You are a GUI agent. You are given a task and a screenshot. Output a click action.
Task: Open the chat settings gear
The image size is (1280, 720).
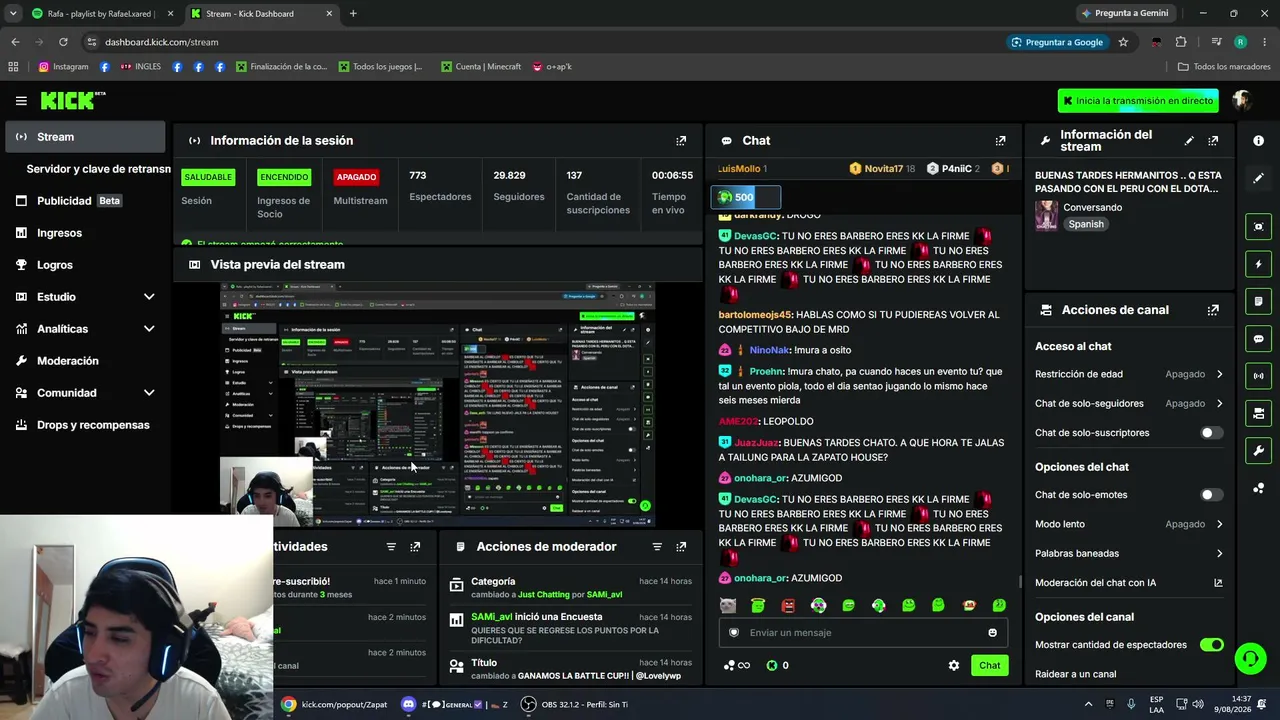coord(954,665)
